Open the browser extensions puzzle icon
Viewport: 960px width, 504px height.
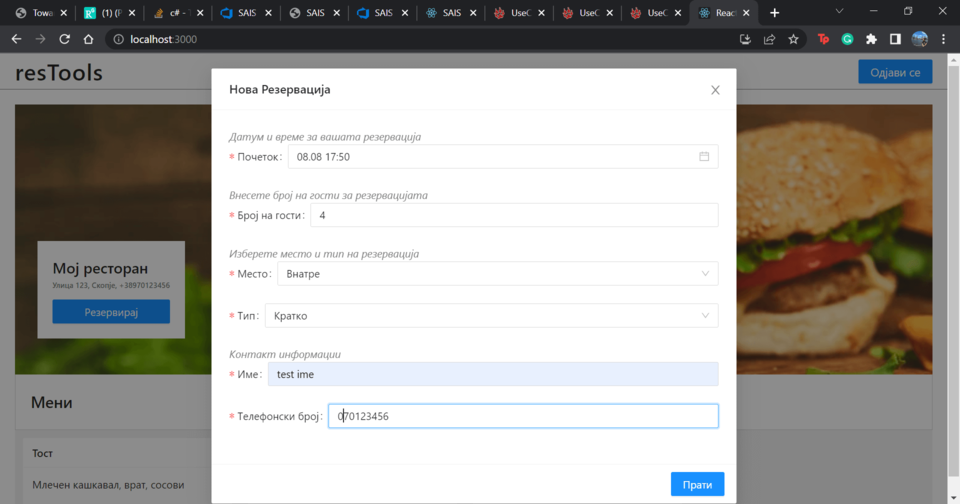[871, 39]
